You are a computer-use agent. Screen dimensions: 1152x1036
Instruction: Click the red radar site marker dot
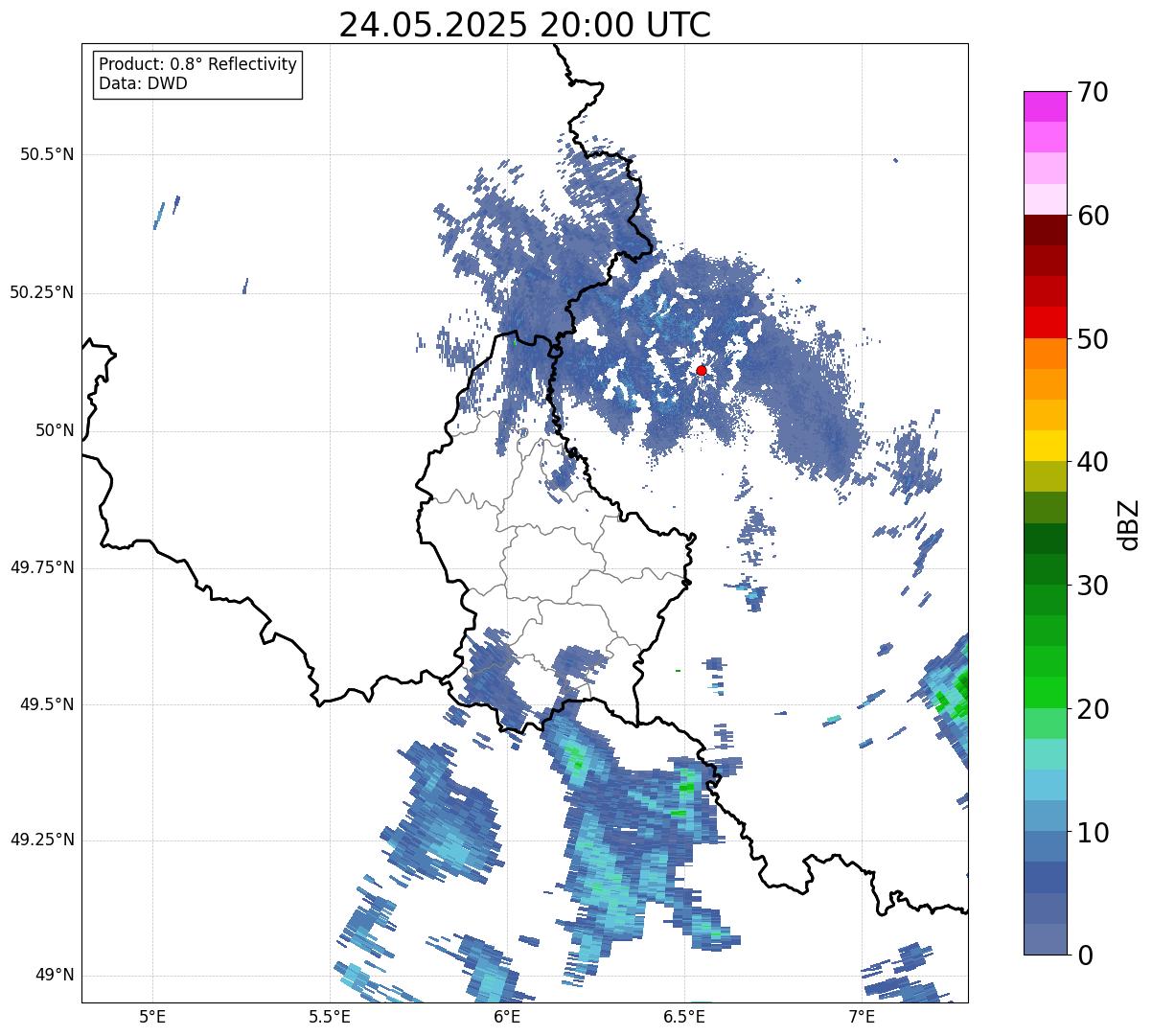point(702,370)
